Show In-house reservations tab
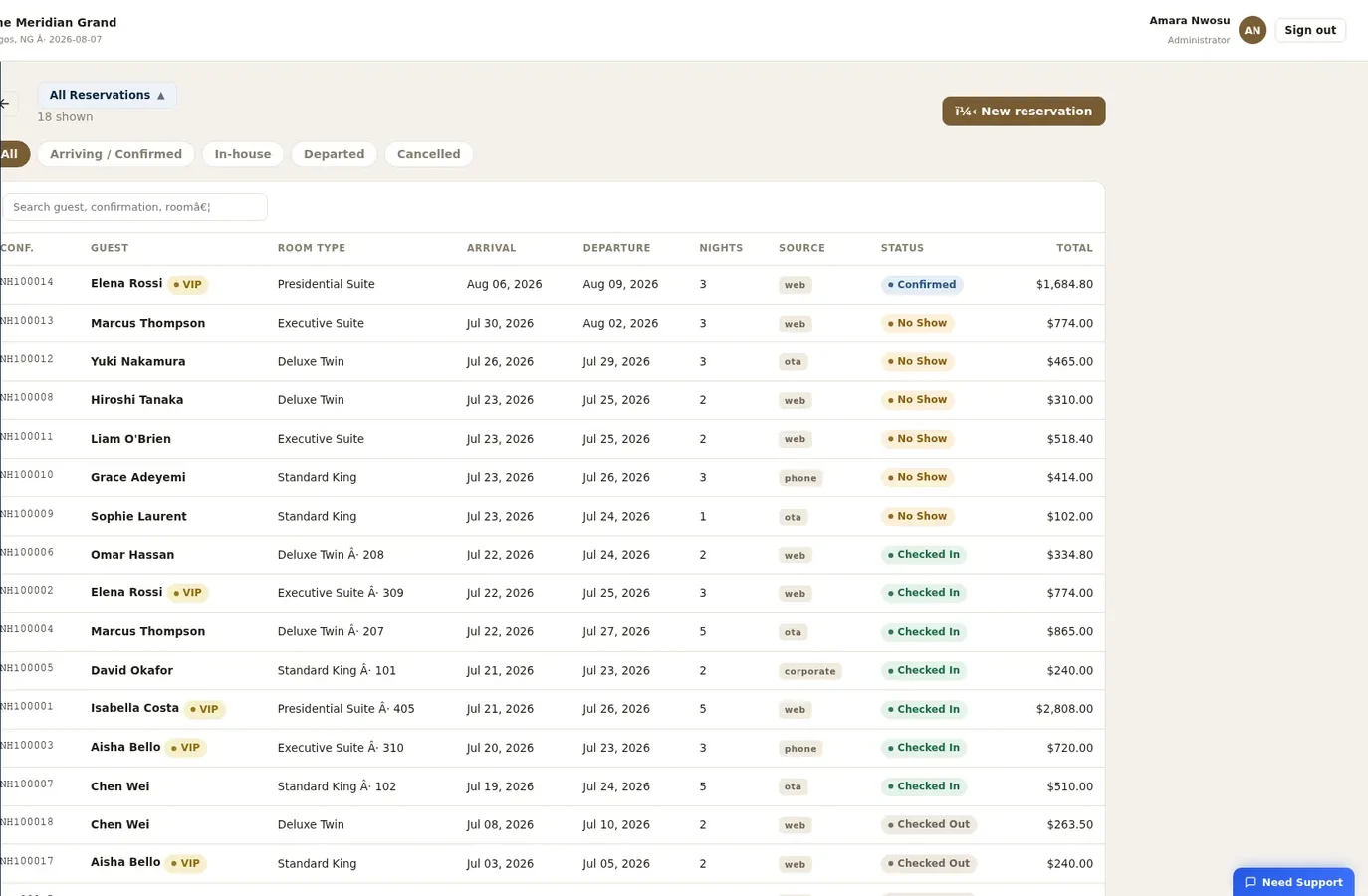Viewport: 1368px width, 896px height. pos(243,154)
